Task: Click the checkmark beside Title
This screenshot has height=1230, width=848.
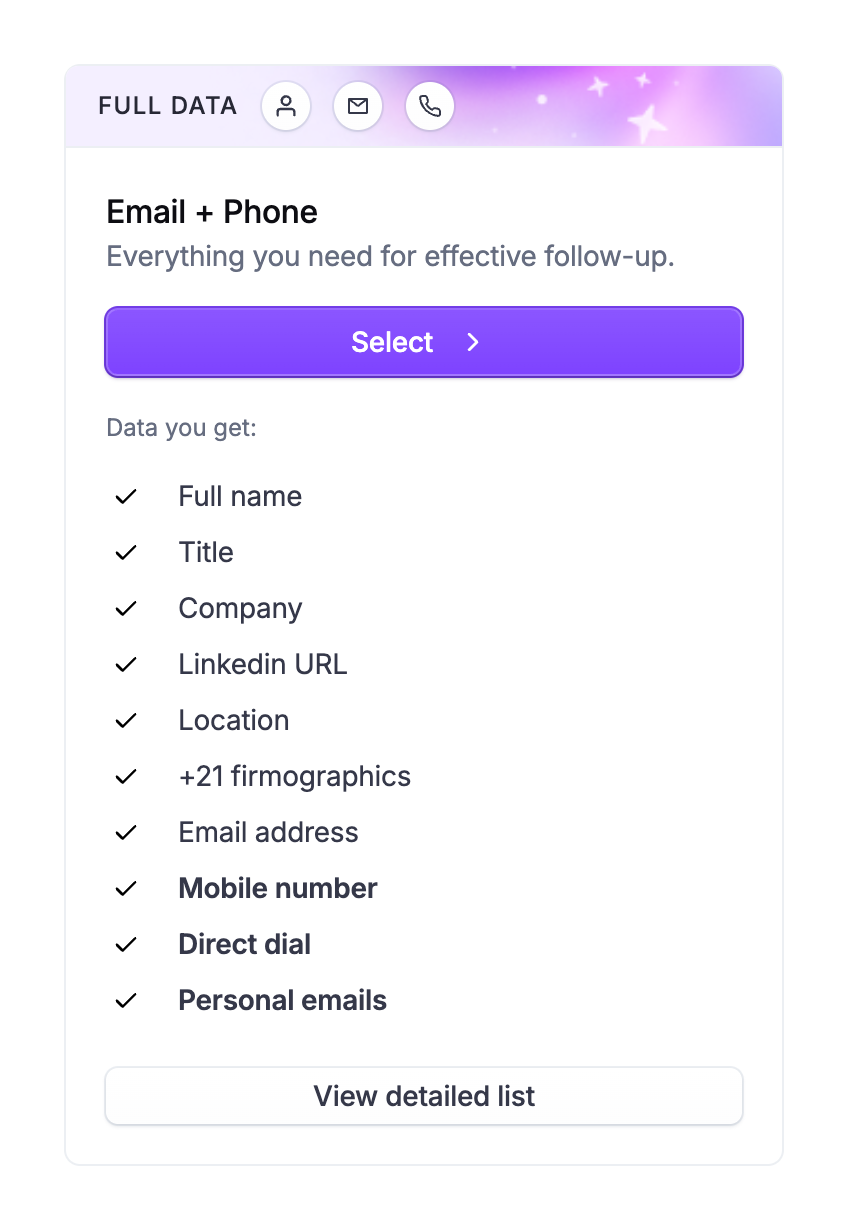Action: (x=126, y=553)
